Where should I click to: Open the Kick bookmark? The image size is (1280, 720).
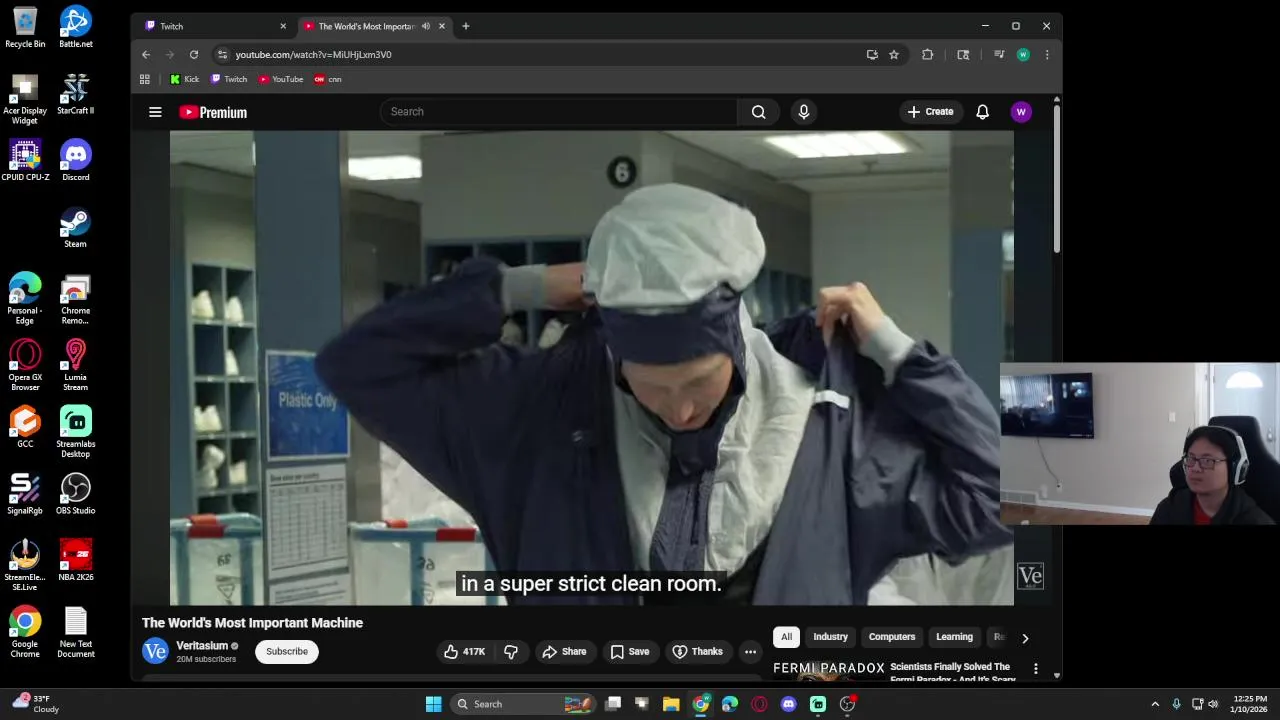tap(184, 79)
